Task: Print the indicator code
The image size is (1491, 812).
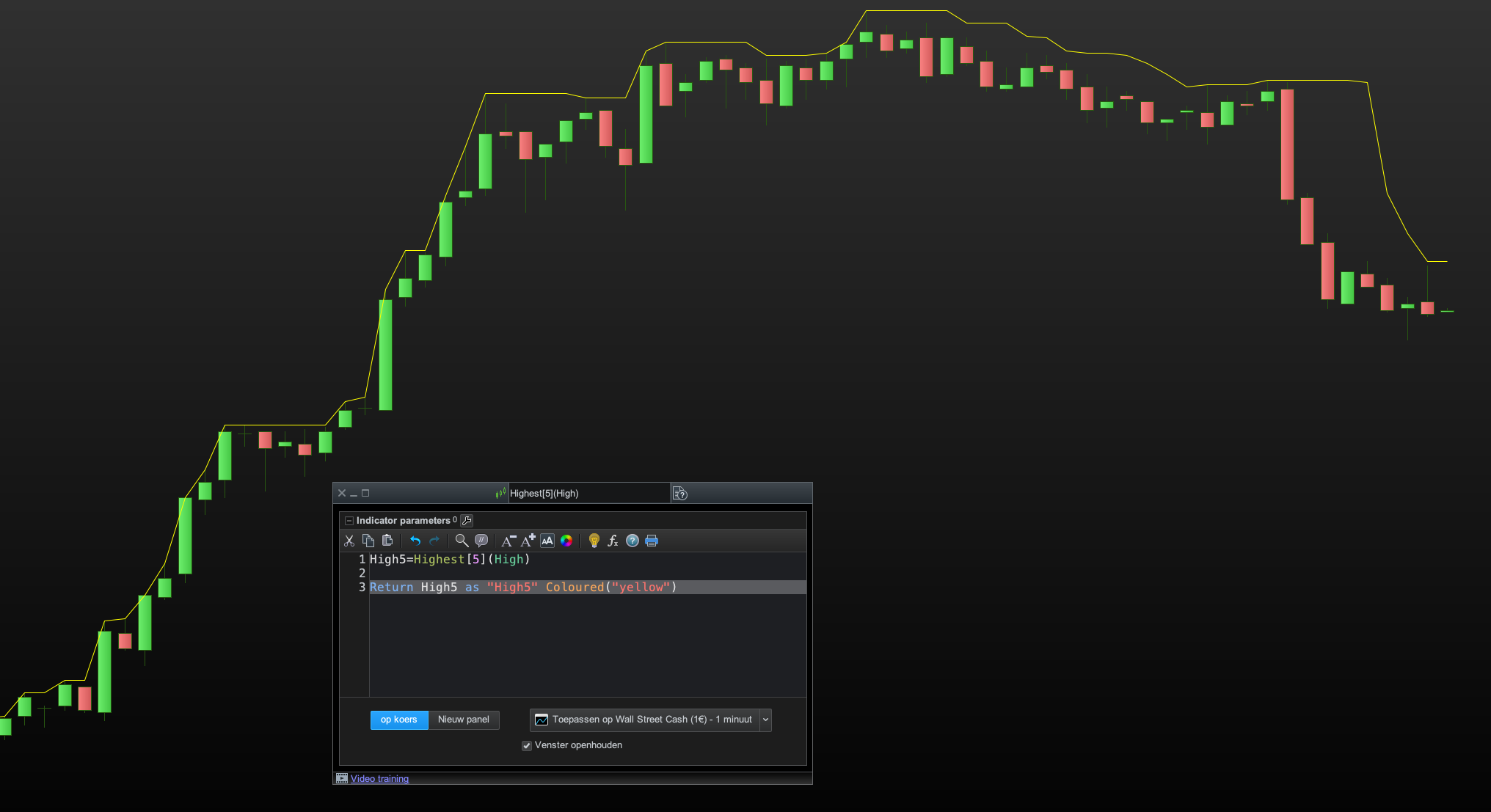Action: (652, 541)
